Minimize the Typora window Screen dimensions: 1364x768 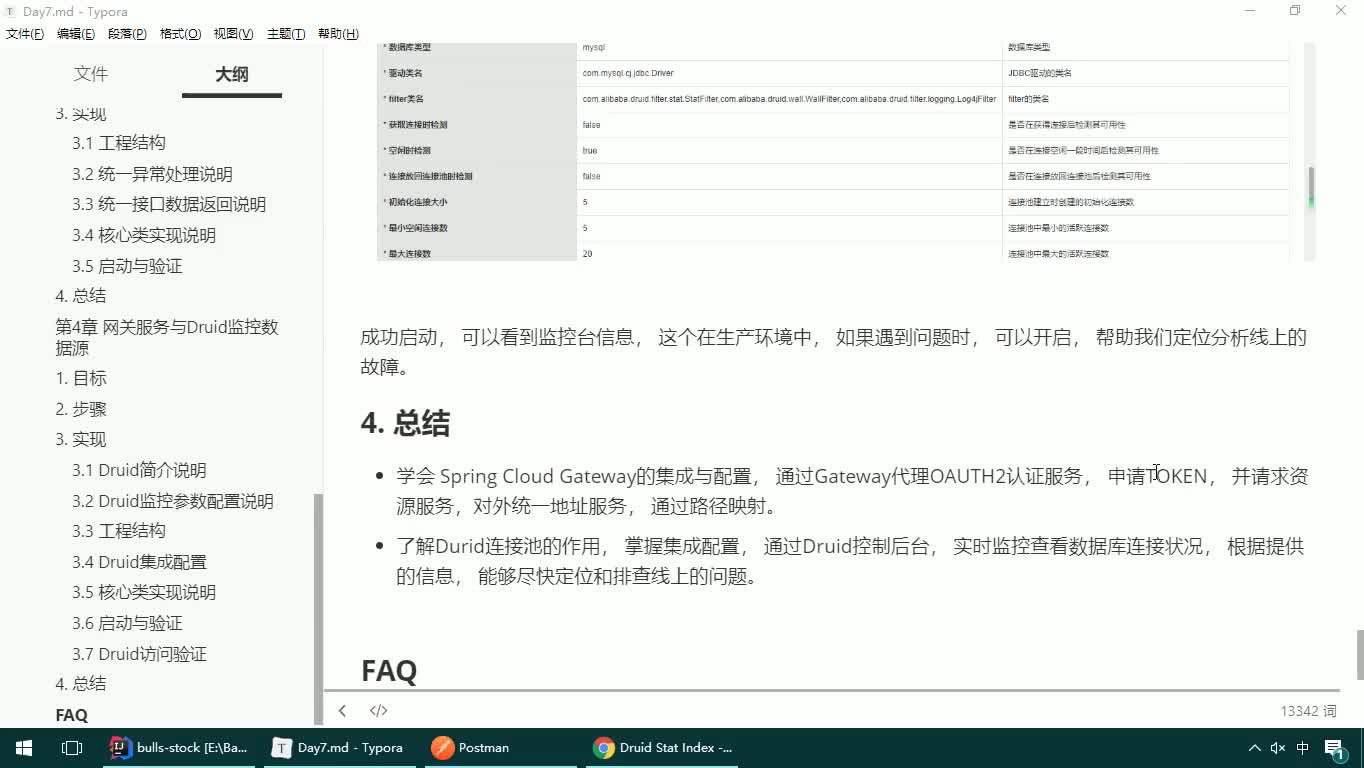click(x=1251, y=11)
